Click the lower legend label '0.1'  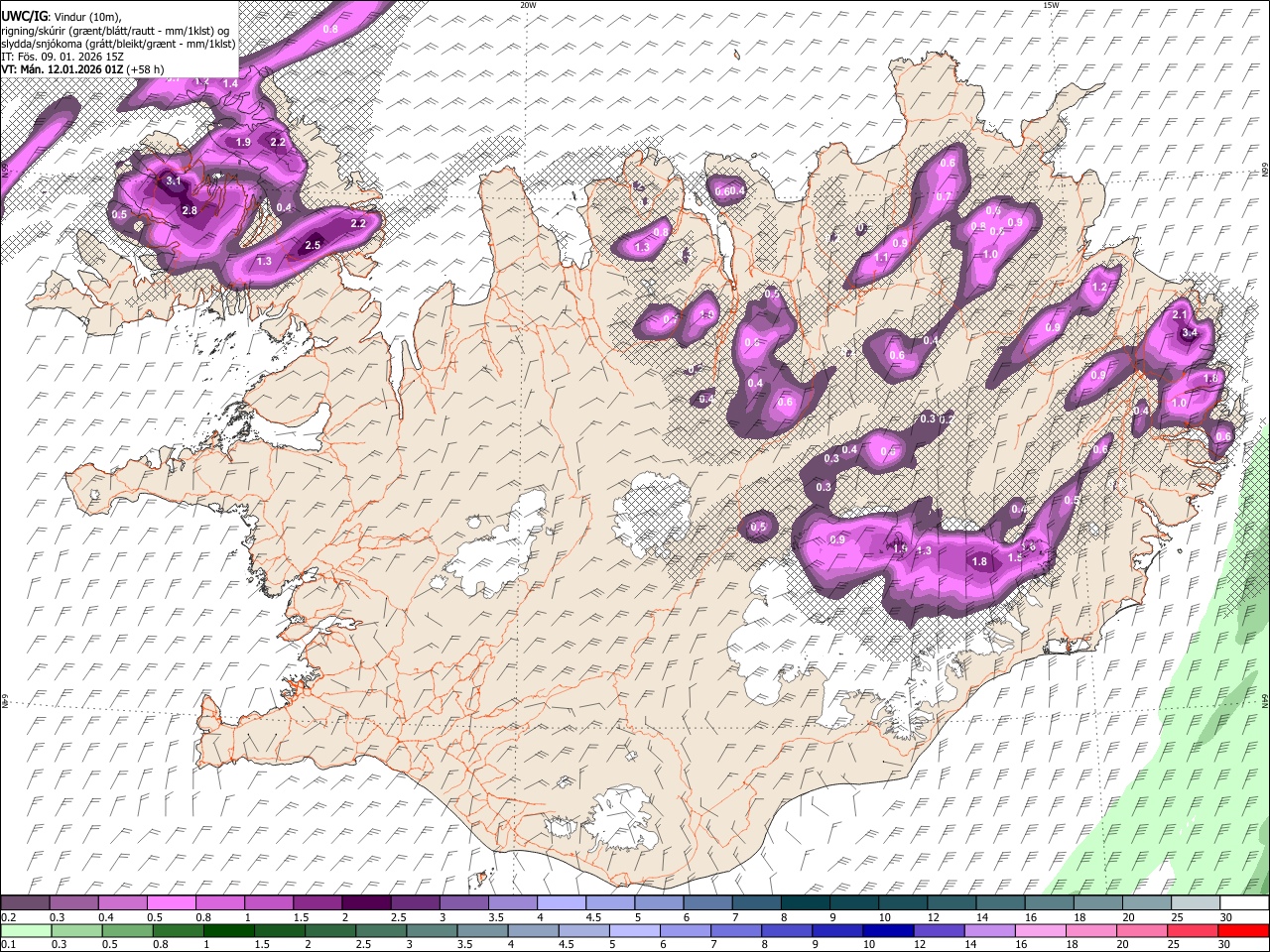pos(8,945)
